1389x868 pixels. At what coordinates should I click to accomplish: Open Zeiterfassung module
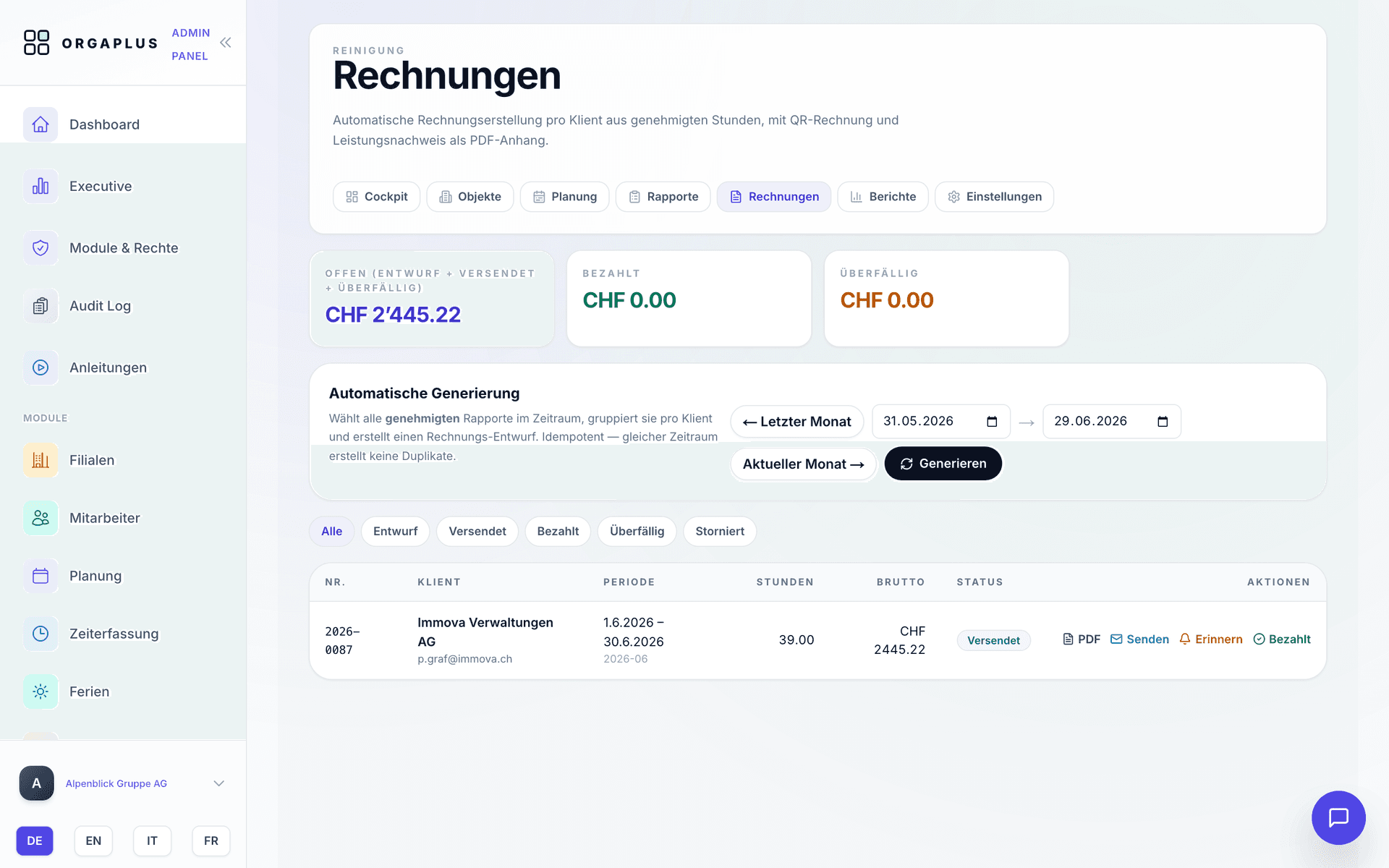[123, 634]
